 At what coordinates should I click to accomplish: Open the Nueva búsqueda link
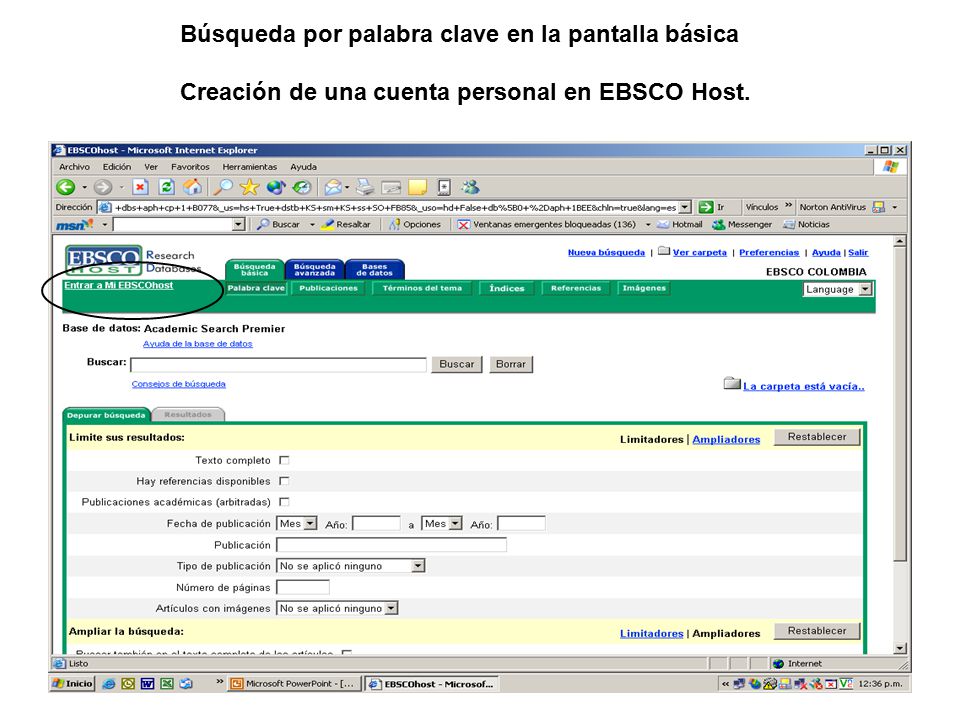click(606, 252)
